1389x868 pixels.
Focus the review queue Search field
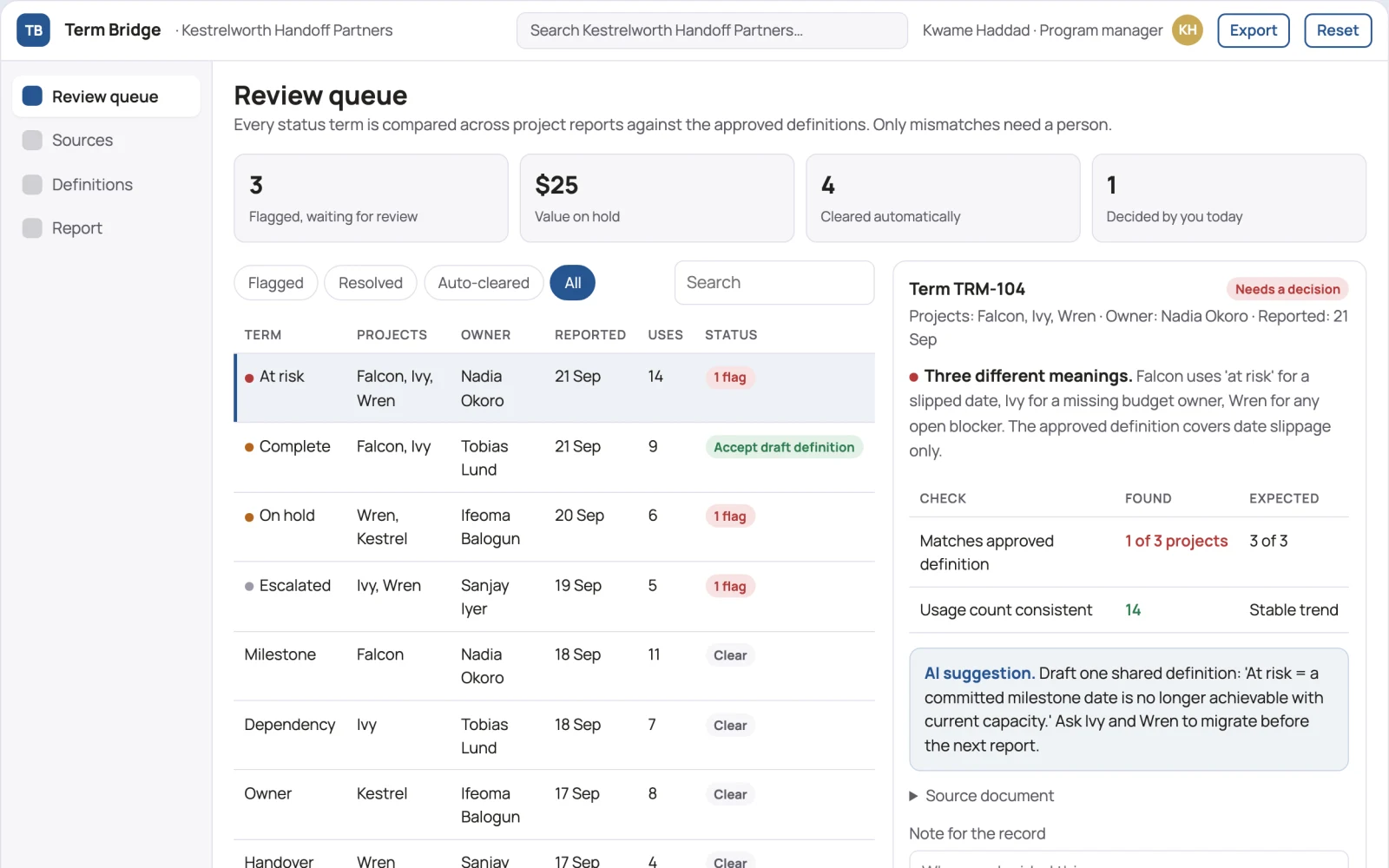(x=774, y=283)
